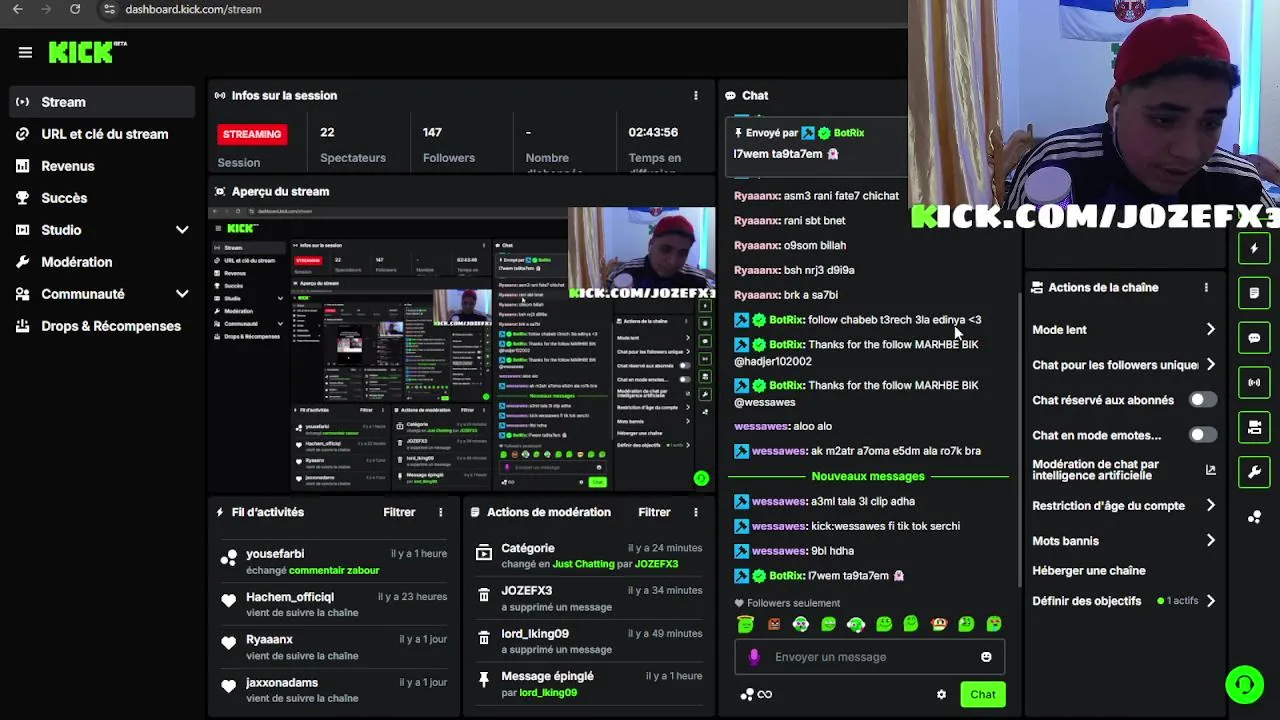Open AI chat moderation external link icon
Image resolution: width=1280 pixels, height=720 pixels.
(1211, 470)
